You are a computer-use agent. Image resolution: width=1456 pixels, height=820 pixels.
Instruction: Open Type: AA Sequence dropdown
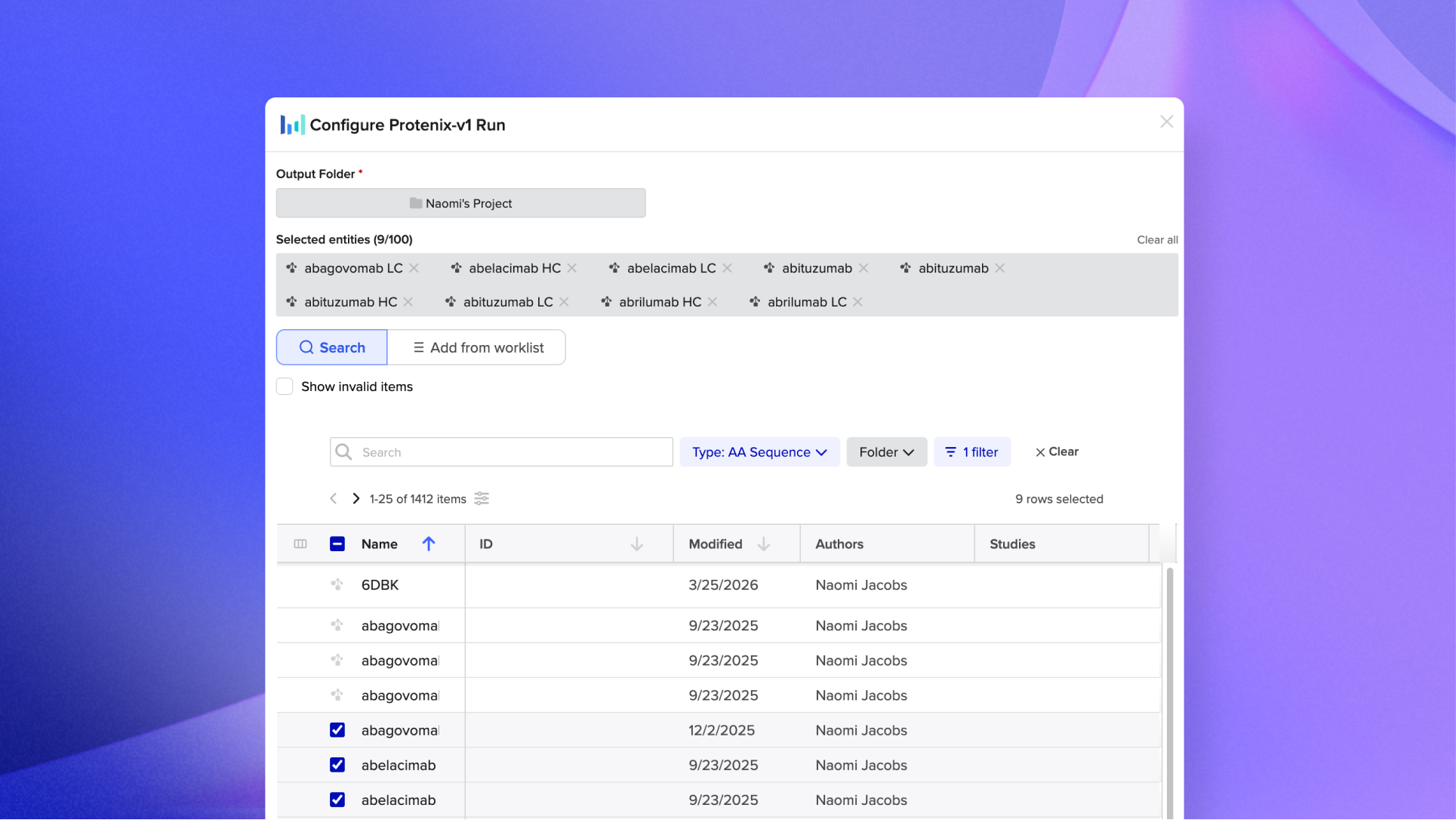tap(759, 452)
